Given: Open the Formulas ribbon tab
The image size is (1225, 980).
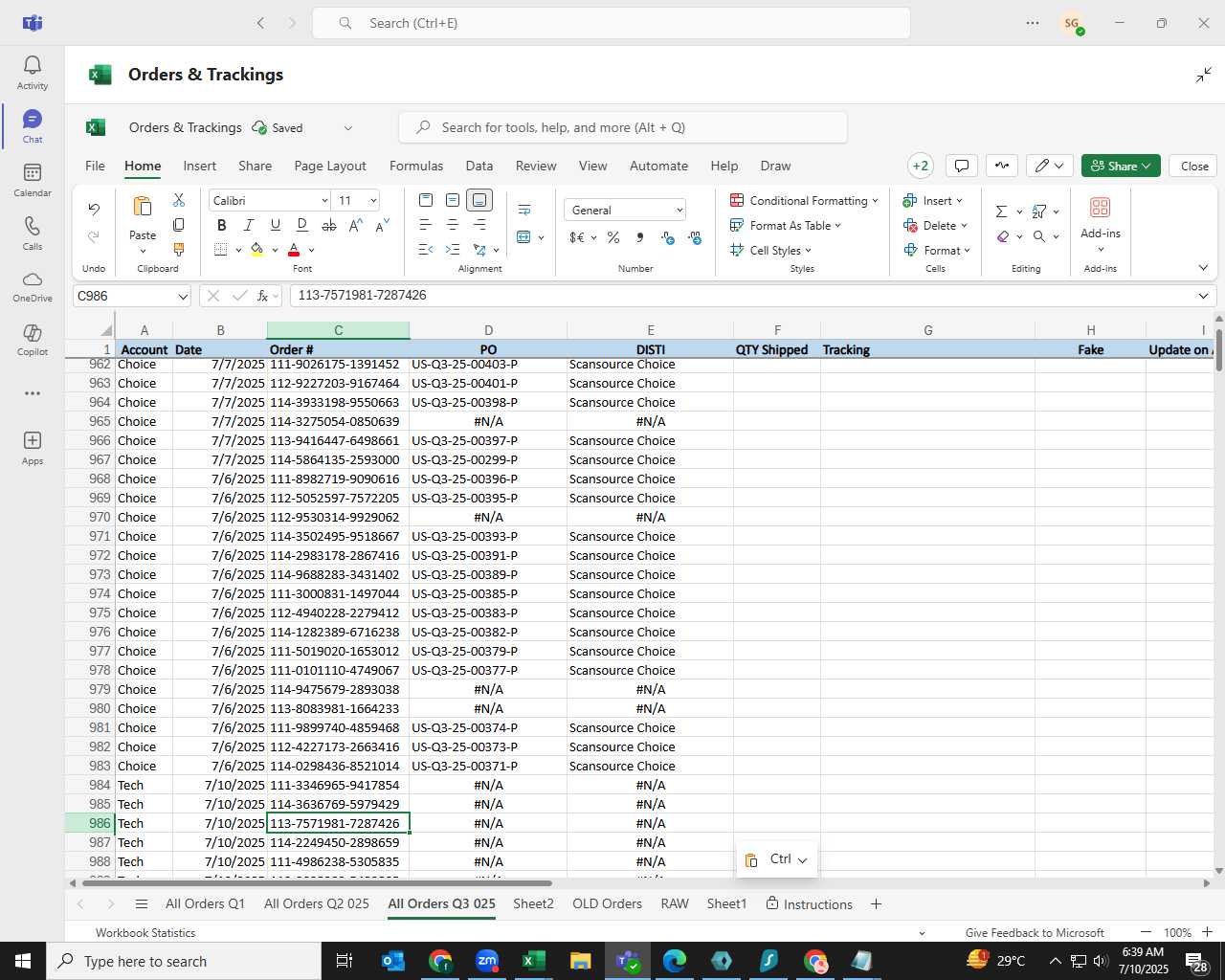Looking at the screenshot, I should pyautogui.click(x=416, y=166).
